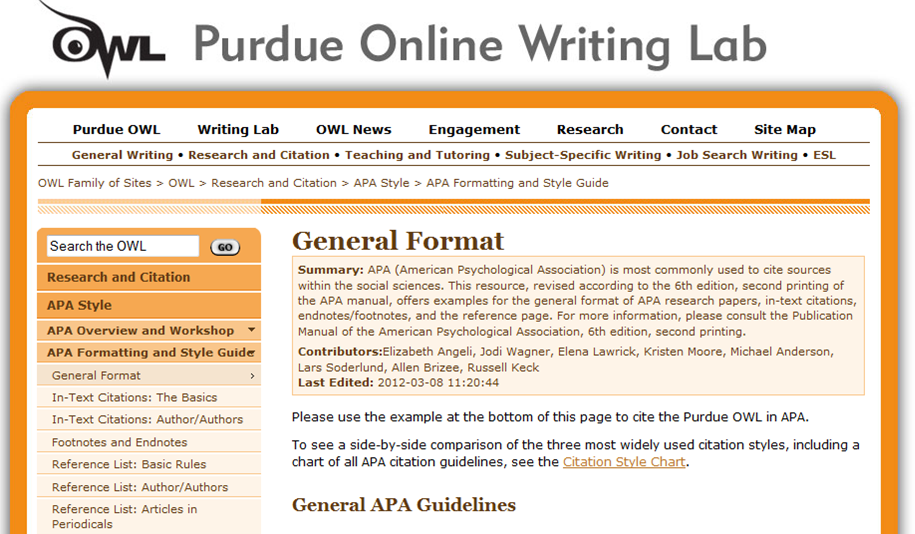This screenshot has height=534, width=915.
Task: Click the OWL logo icon
Action: pyautogui.click(x=104, y=41)
